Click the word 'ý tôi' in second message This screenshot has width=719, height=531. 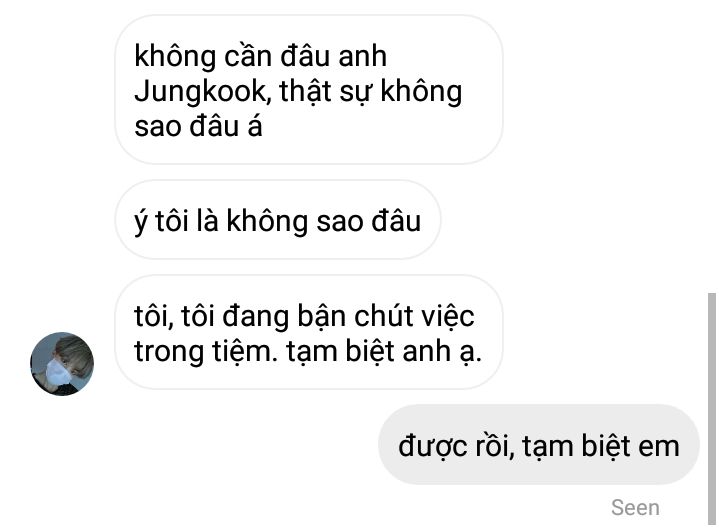[161, 221]
